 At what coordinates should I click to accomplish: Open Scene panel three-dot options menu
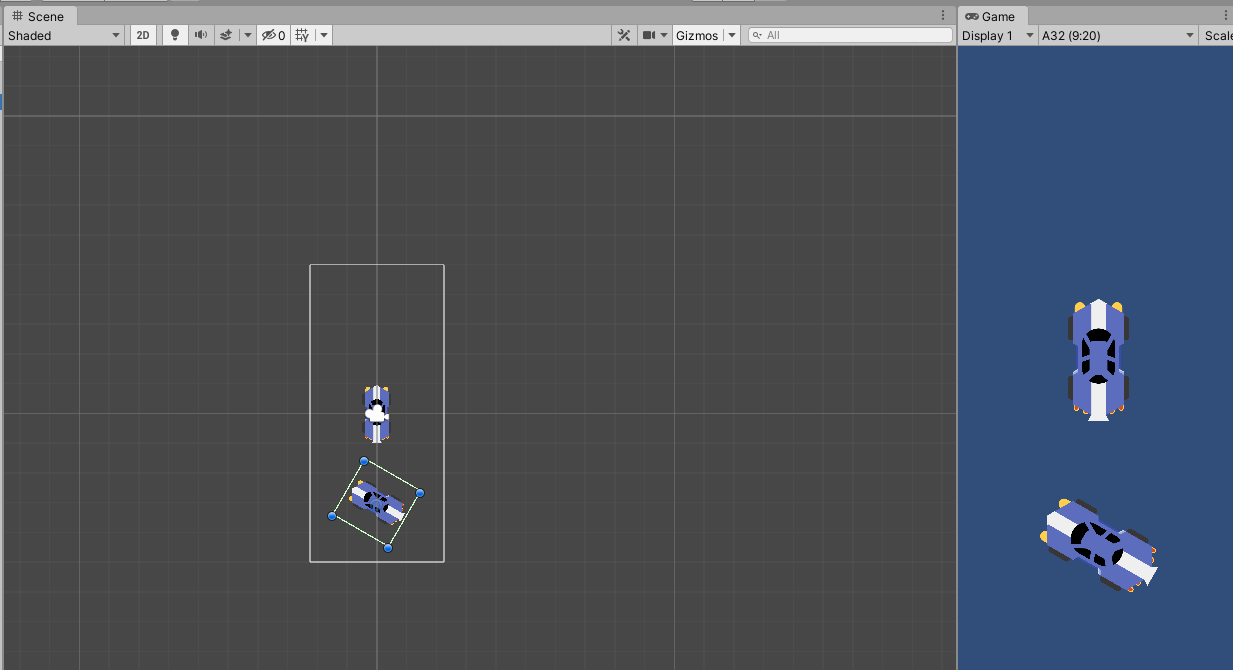click(943, 16)
